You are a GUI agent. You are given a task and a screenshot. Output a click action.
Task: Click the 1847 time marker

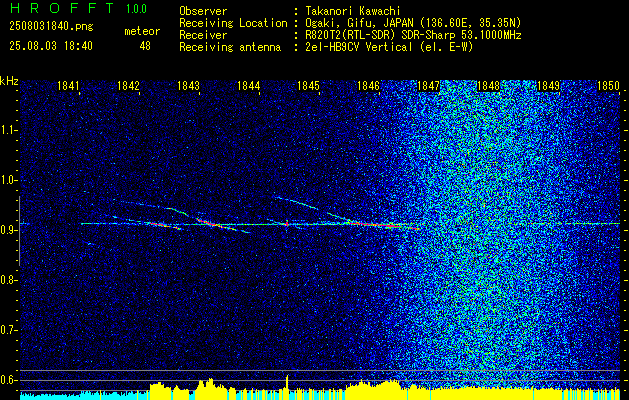(x=428, y=85)
